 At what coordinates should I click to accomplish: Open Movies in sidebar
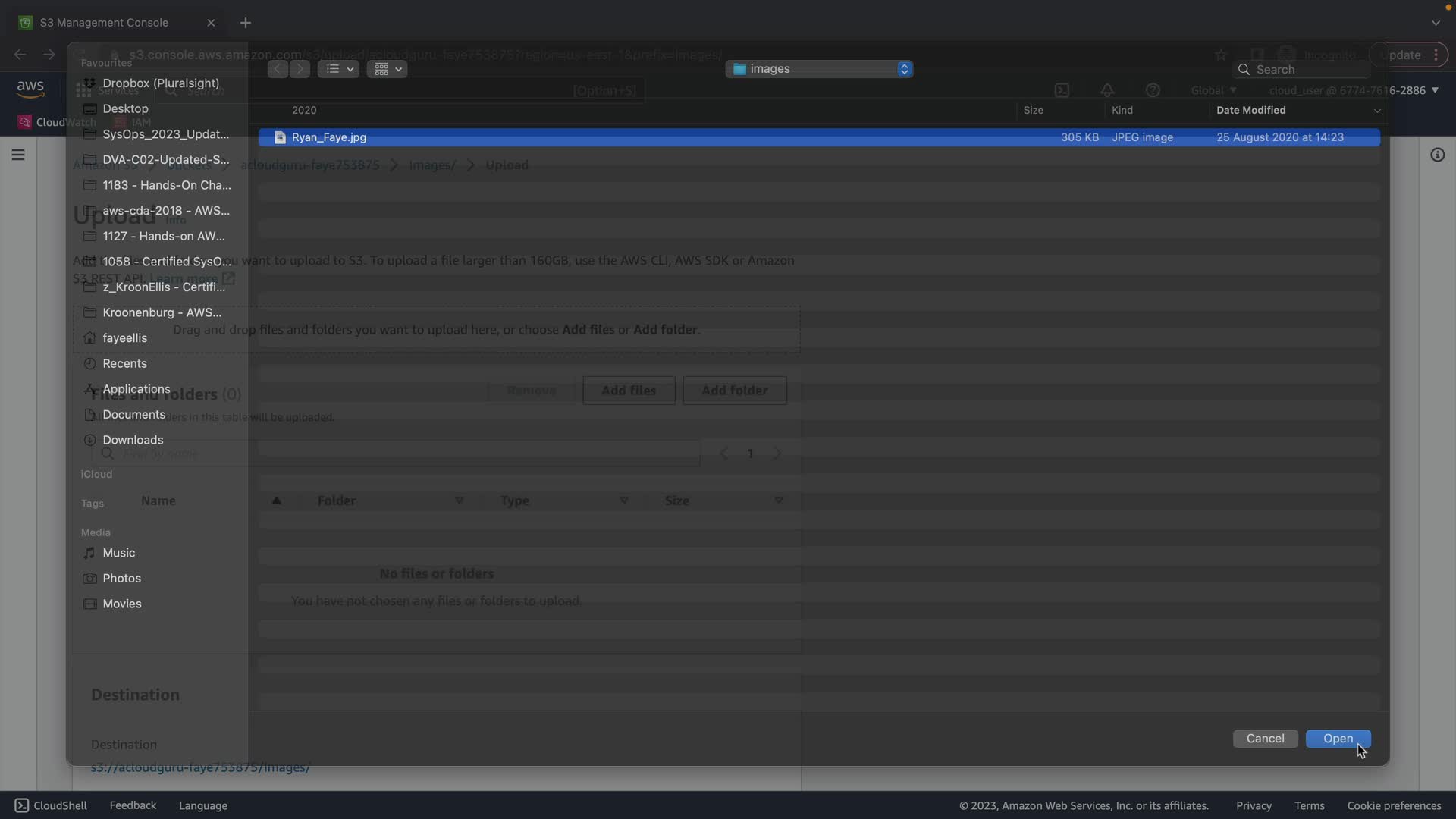[x=121, y=604]
